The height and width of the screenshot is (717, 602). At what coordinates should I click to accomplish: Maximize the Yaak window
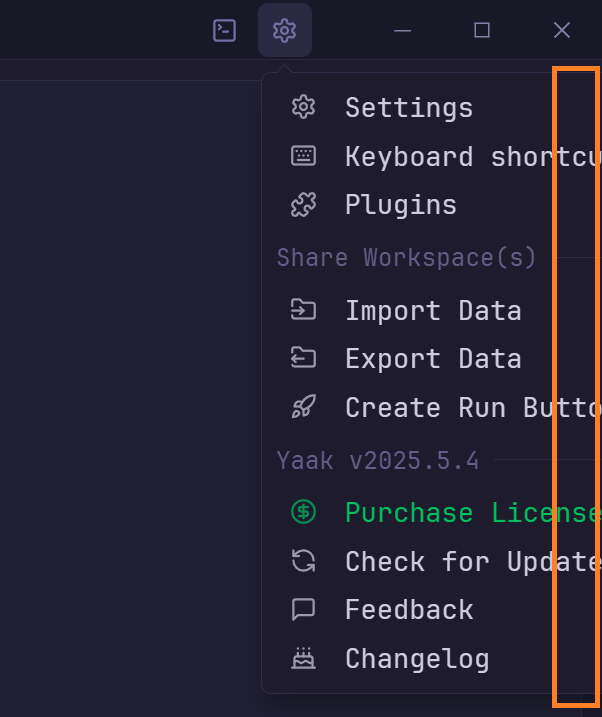click(x=482, y=30)
